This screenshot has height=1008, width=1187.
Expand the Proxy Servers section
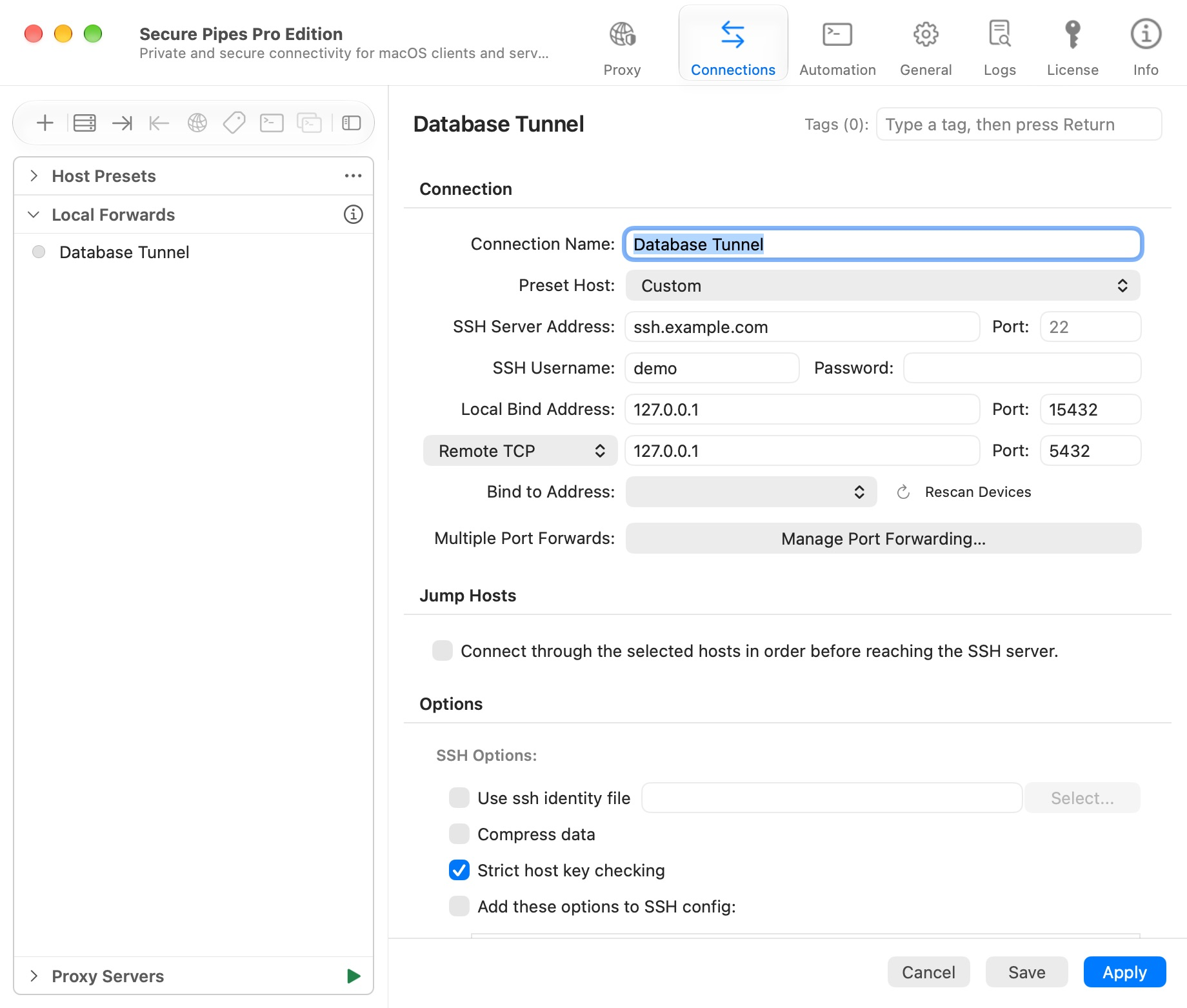click(34, 976)
